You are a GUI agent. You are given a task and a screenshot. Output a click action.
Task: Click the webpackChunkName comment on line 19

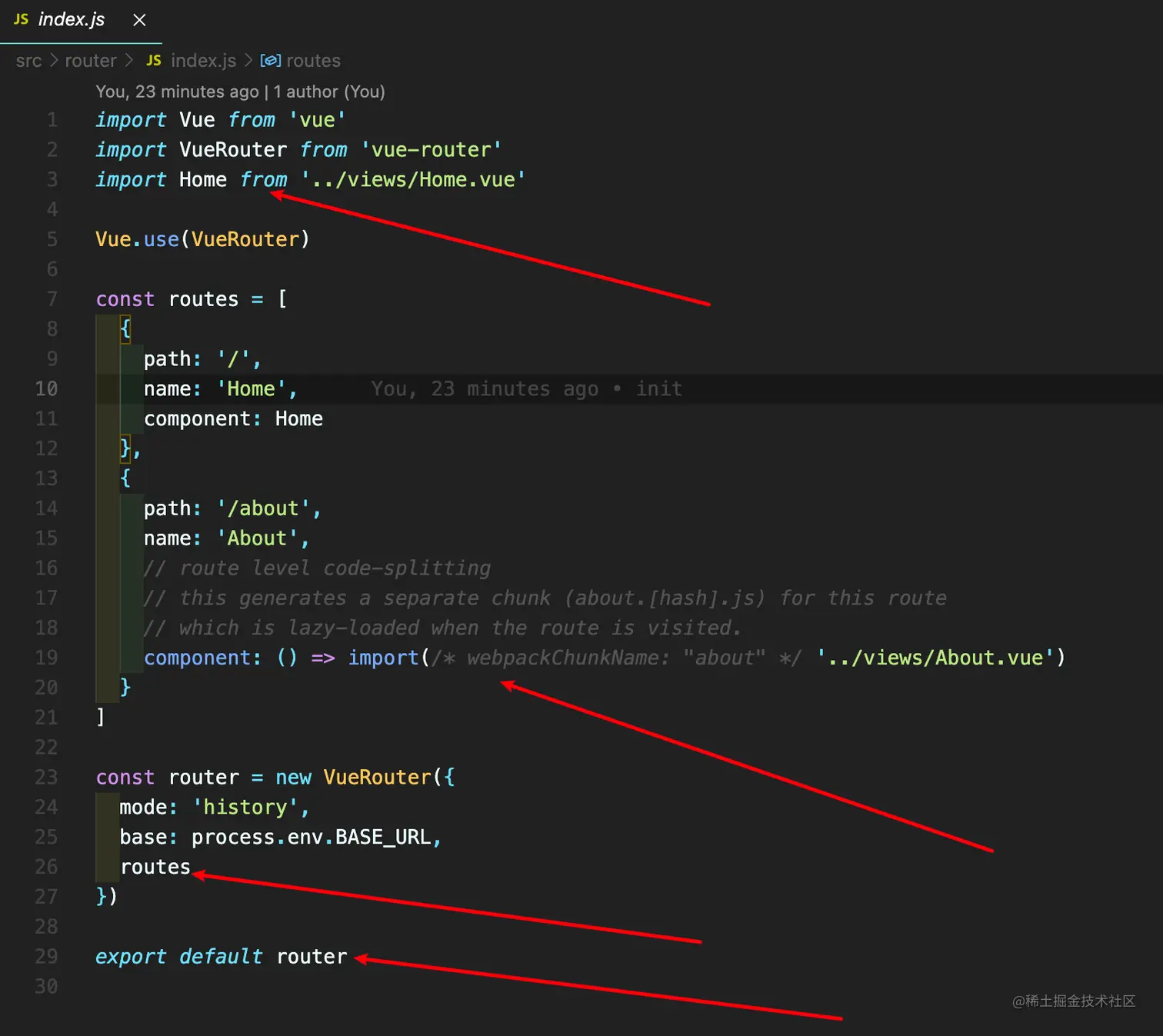[617, 658]
